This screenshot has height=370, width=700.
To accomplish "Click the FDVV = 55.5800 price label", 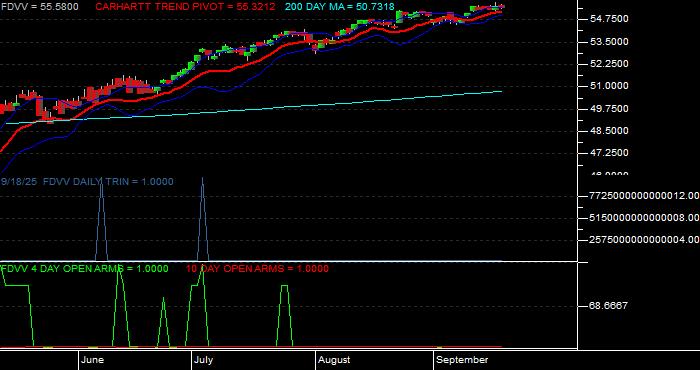I will pos(40,7).
